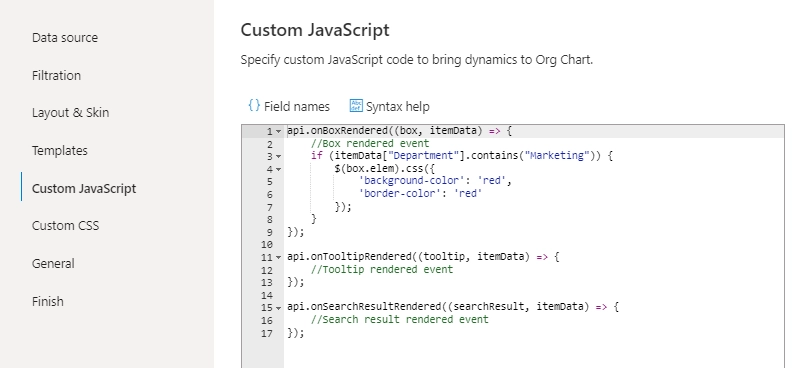Open the Finish step

(x=48, y=301)
